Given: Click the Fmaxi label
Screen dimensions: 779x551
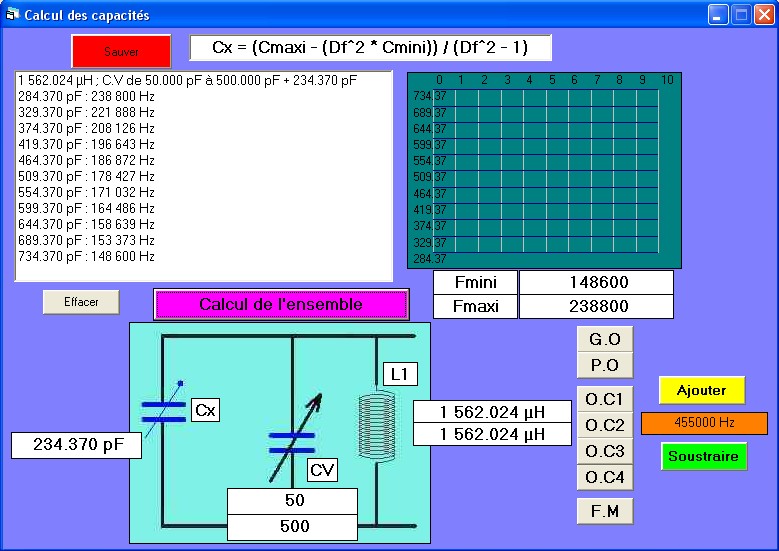Looking at the screenshot, I should pos(475,306).
